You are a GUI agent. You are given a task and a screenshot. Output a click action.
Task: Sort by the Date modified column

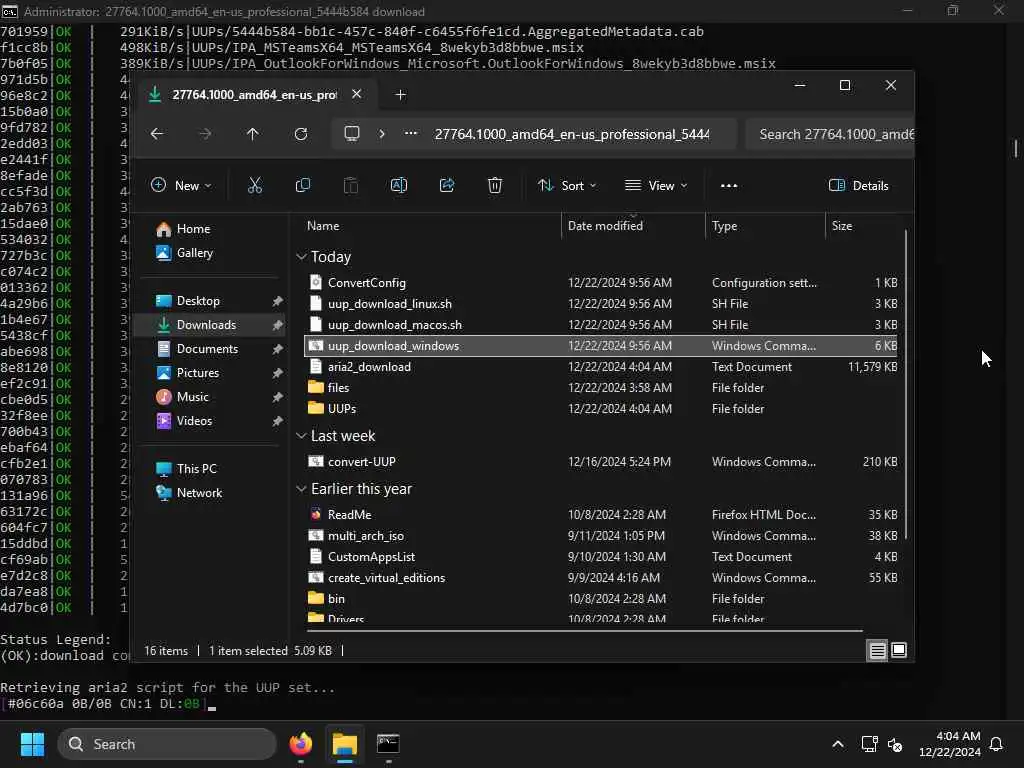(x=605, y=225)
